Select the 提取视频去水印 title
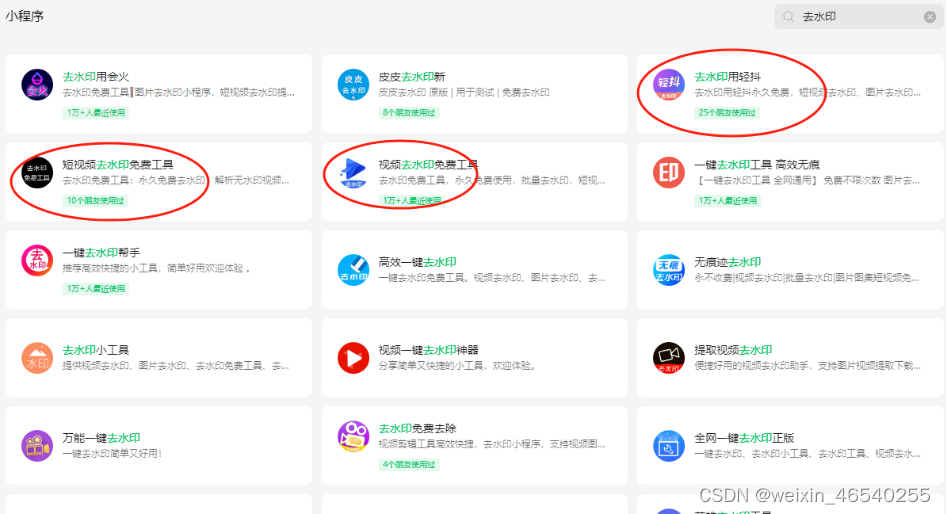946x514 pixels. tap(734, 351)
